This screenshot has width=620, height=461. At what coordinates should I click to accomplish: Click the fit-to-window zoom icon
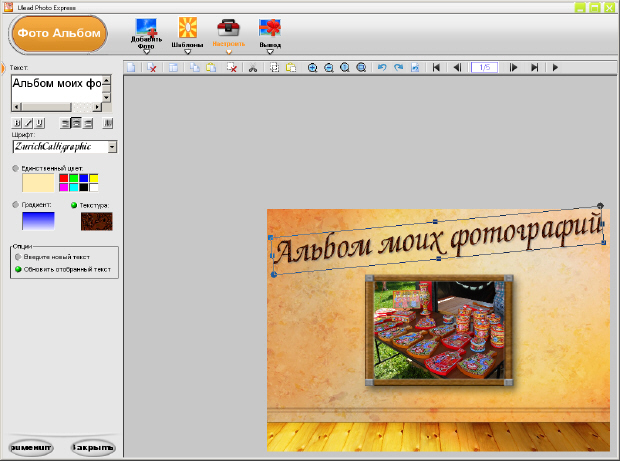361,68
